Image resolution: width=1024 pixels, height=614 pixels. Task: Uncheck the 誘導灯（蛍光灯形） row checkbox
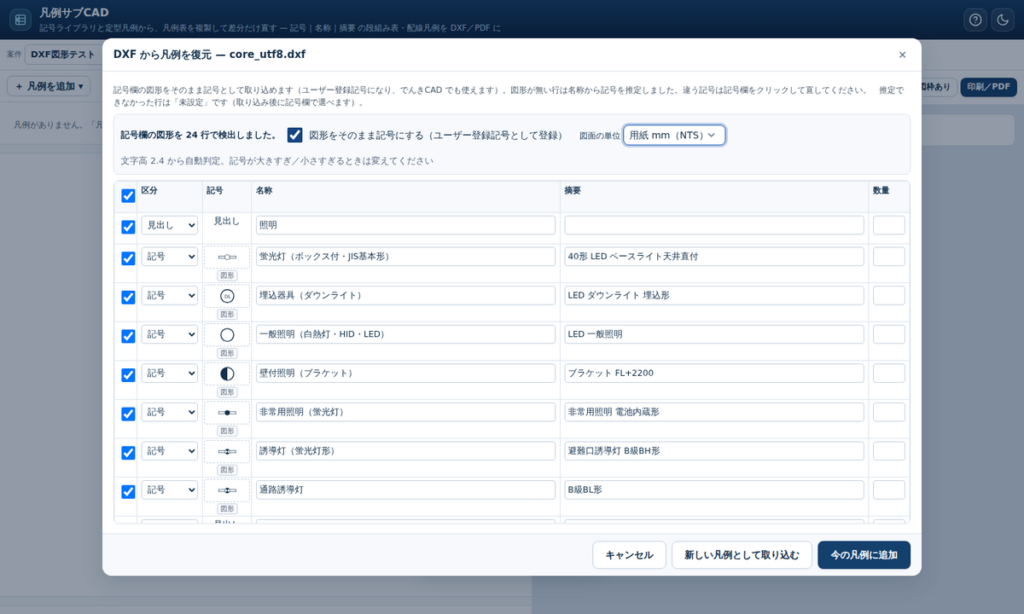(128, 453)
